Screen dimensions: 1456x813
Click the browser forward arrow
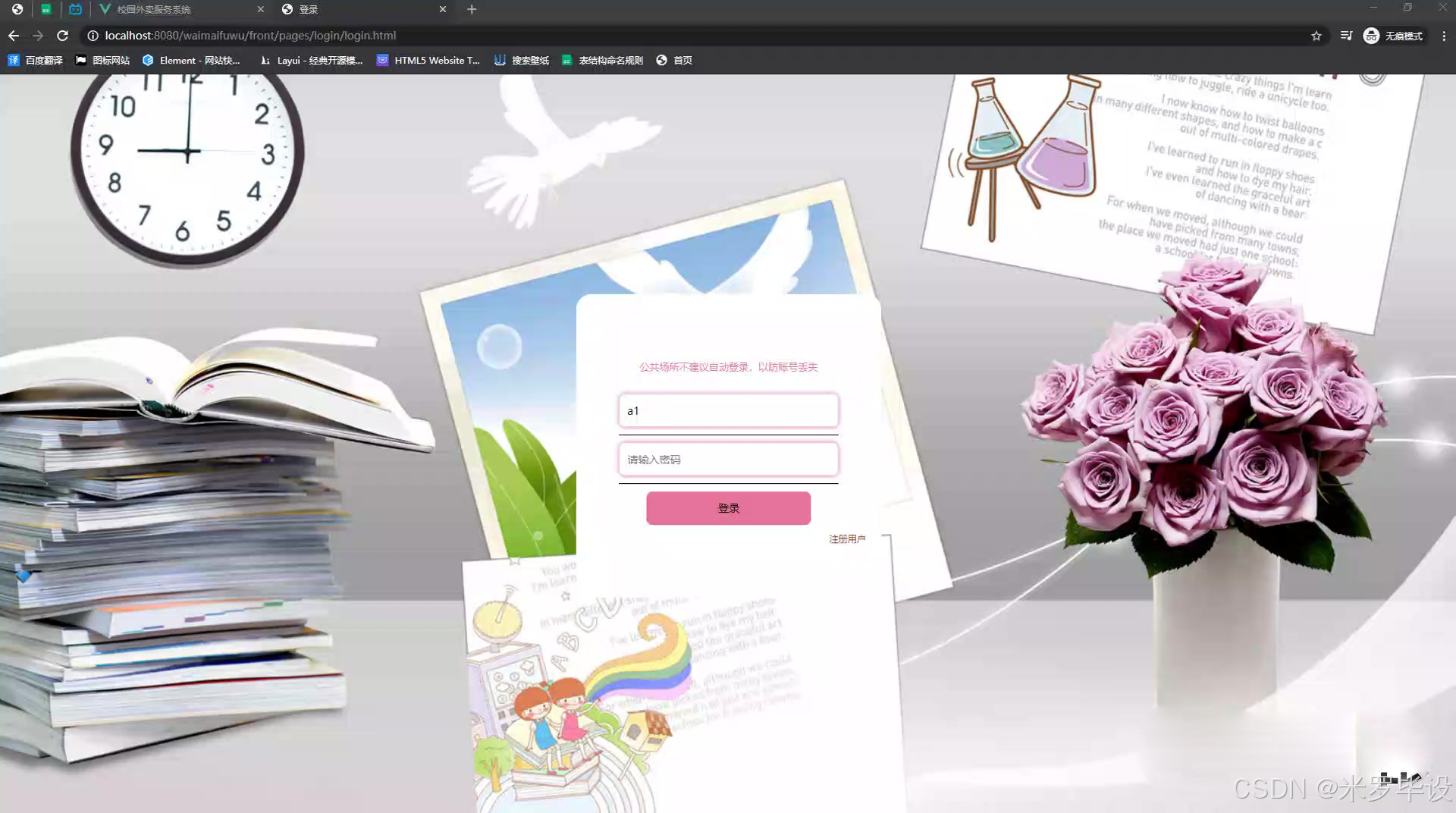pos(38,36)
